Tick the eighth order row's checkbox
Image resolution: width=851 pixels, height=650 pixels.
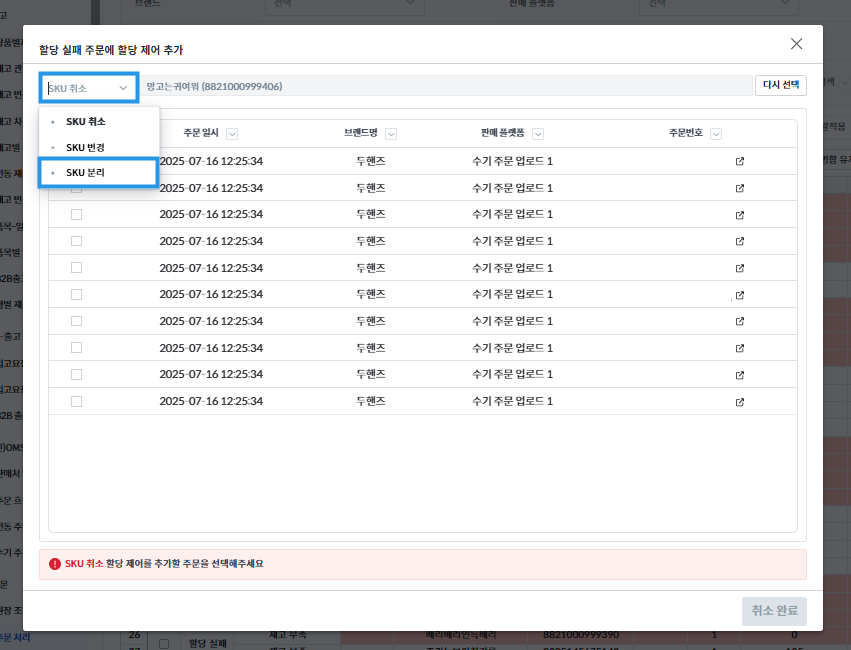[x=77, y=347]
